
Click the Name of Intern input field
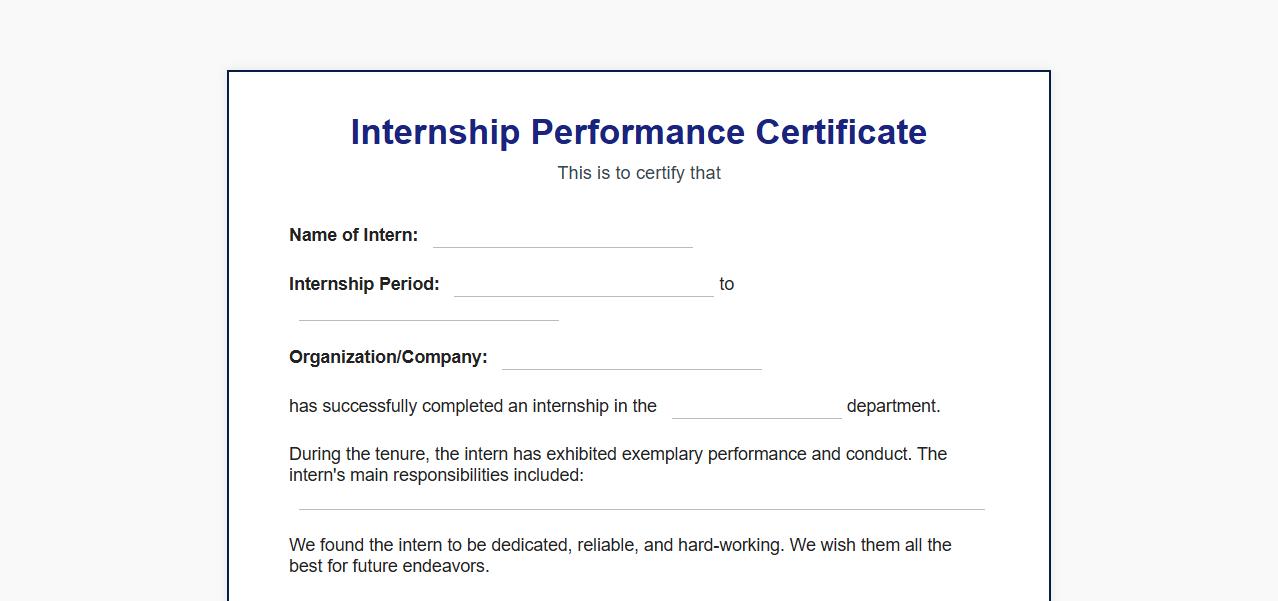[x=562, y=236]
